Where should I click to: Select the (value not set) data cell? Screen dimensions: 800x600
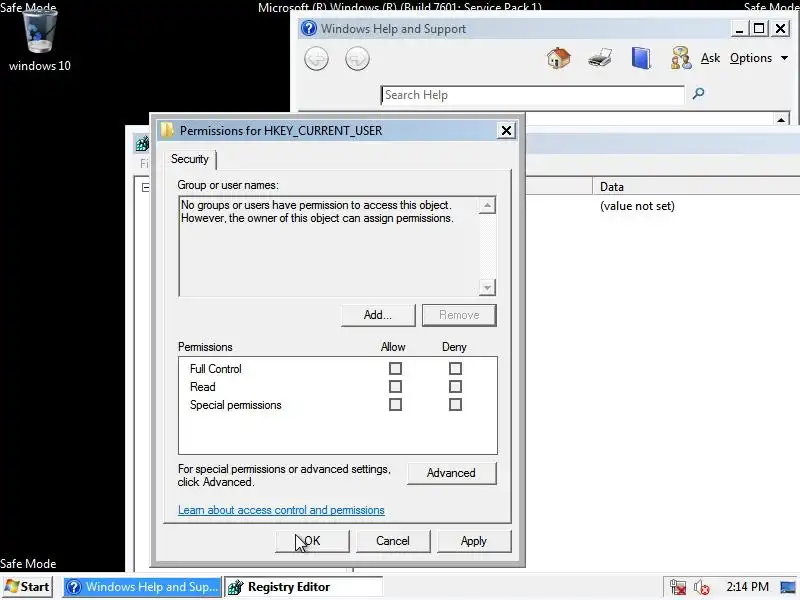637,206
